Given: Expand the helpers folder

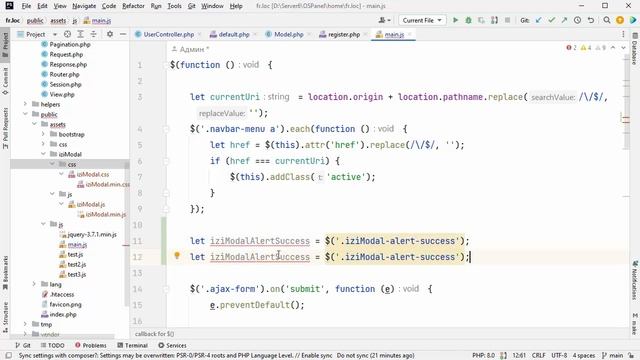Looking at the screenshot, I should [x=25, y=104].
